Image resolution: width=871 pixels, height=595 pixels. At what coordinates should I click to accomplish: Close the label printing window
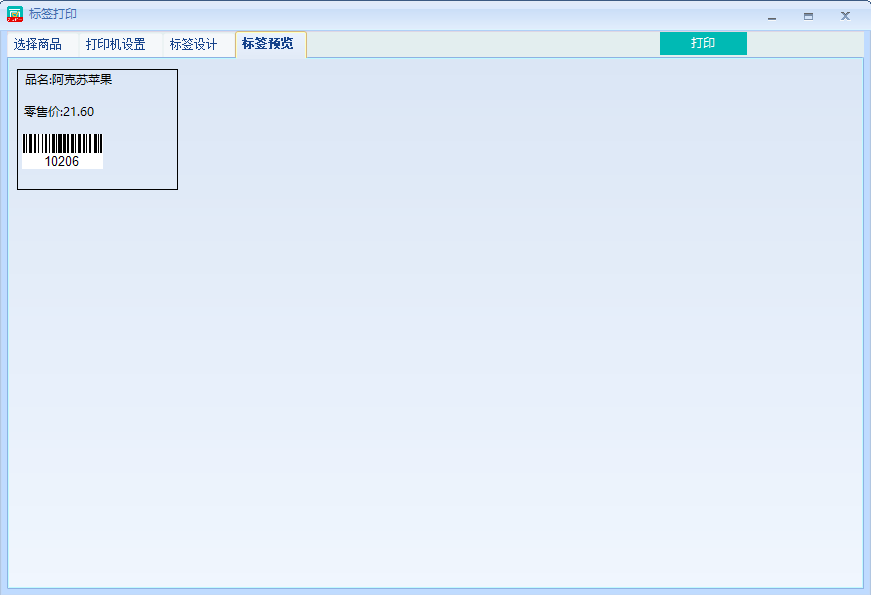point(845,16)
